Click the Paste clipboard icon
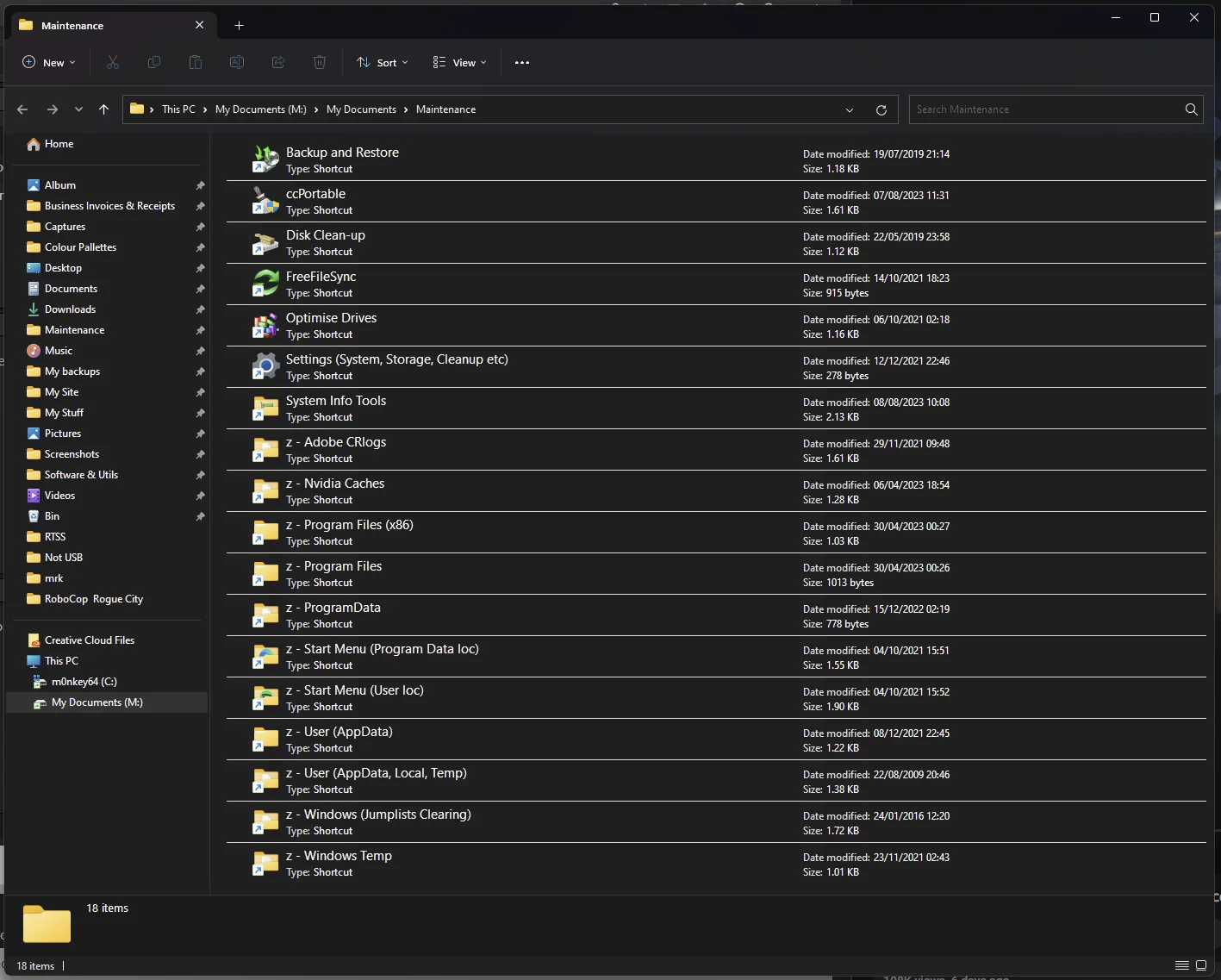The height and width of the screenshot is (980, 1221). (196, 62)
